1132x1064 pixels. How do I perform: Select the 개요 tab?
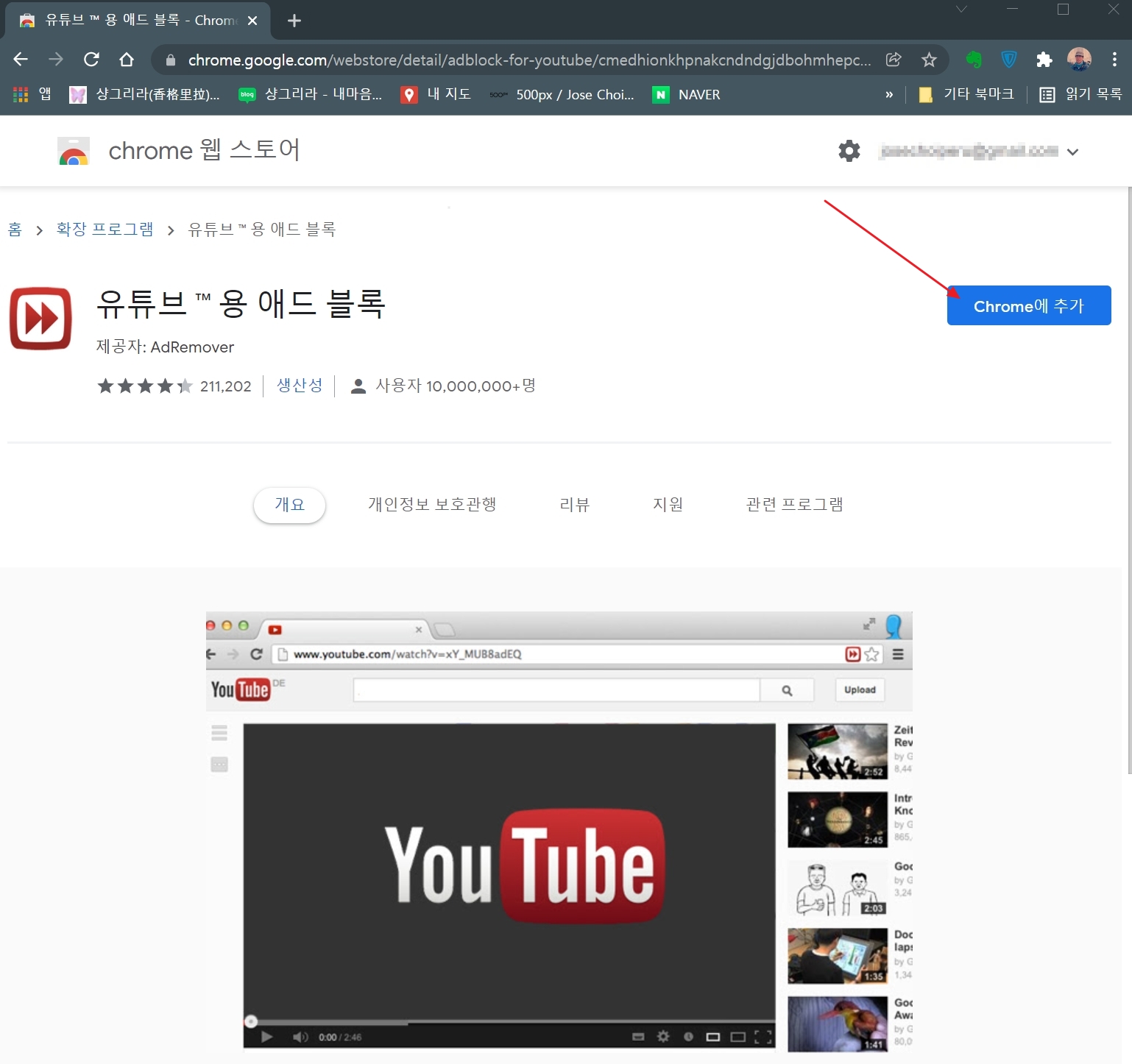point(289,505)
